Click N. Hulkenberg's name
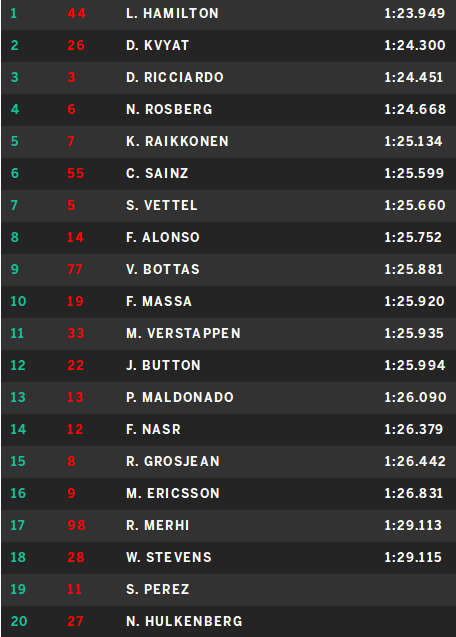The height and width of the screenshot is (637, 456). click(x=184, y=622)
